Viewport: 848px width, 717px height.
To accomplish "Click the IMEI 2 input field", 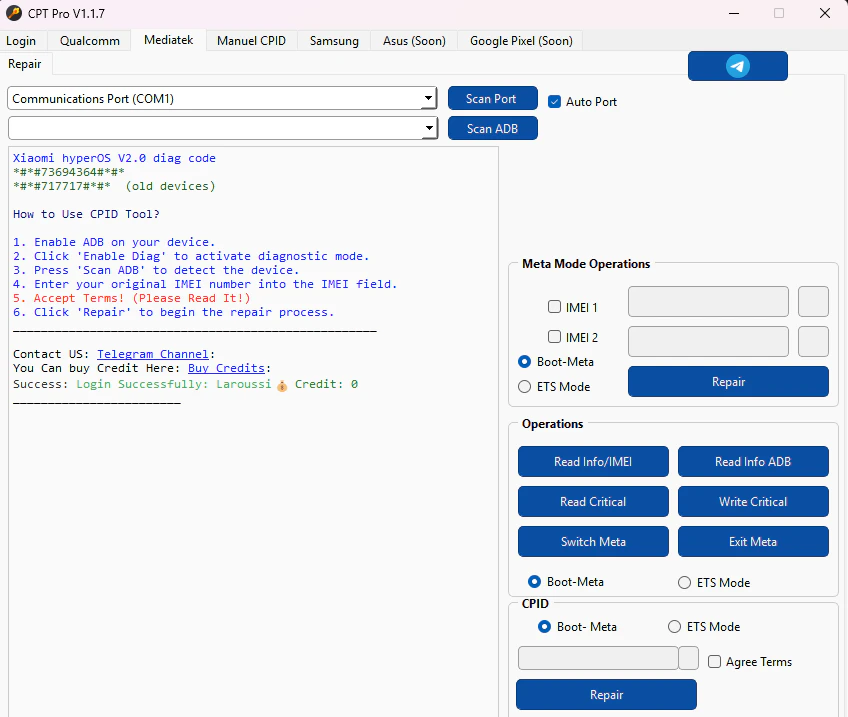I will tap(708, 341).
